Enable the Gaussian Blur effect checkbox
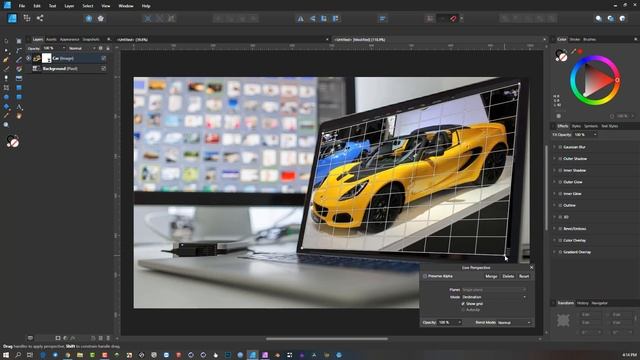640x360 pixels. [560, 147]
